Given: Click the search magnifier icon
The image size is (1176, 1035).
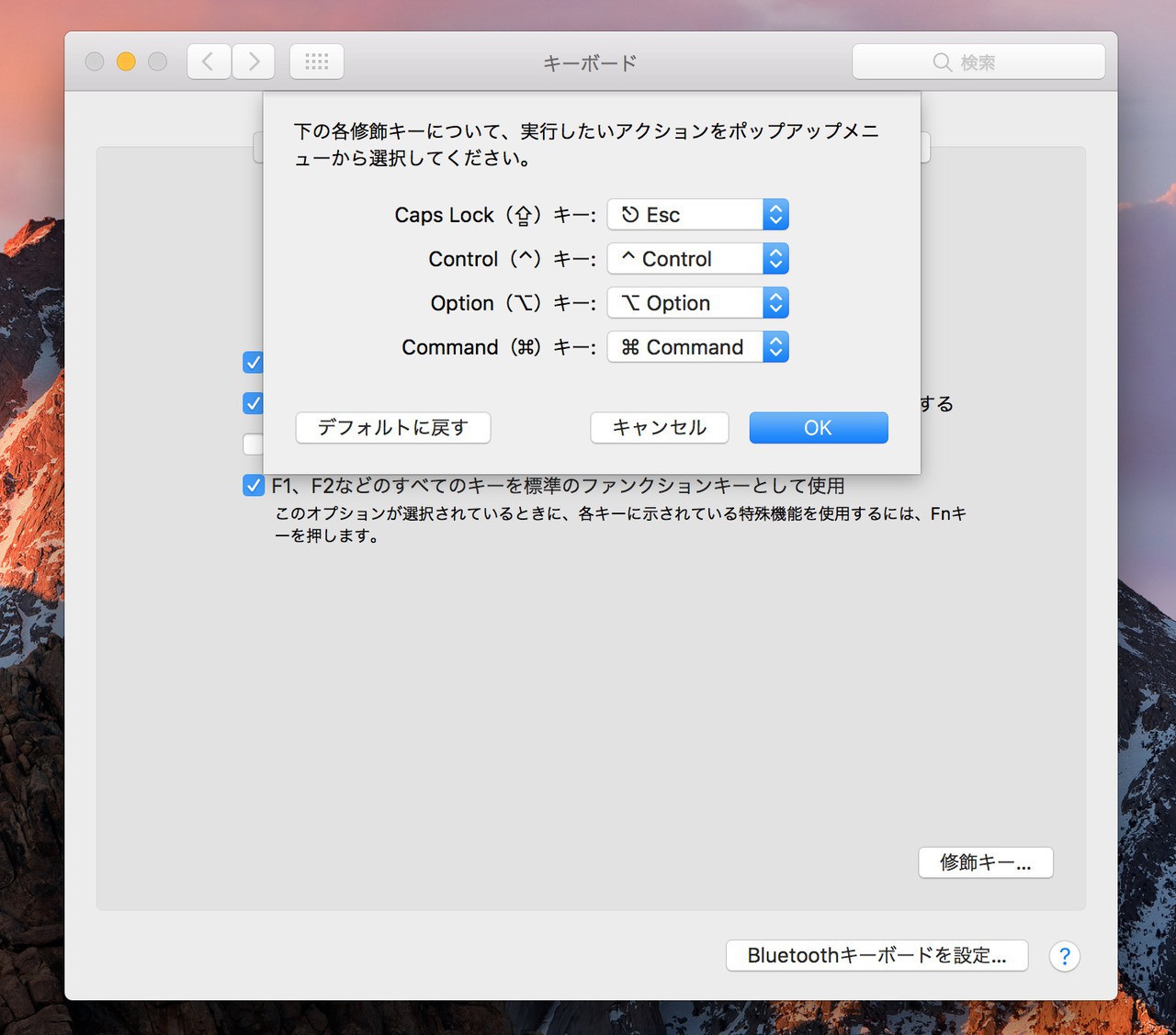Looking at the screenshot, I should [942, 62].
